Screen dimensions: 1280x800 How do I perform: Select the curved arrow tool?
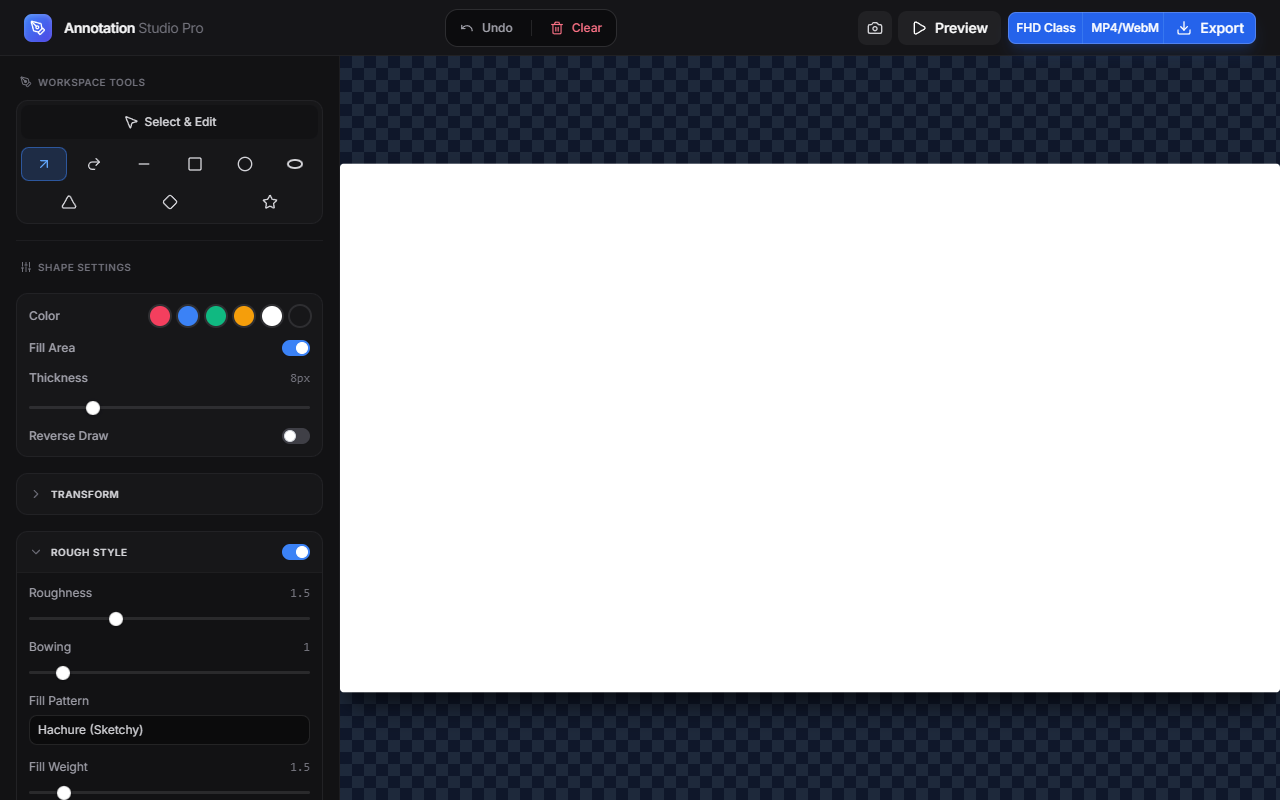(x=94, y=164)
